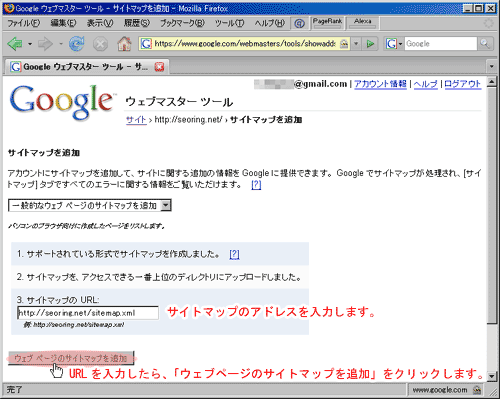Click the http://seoring.net/ breadcrumb text
The width and height of the screenshot is (500, 399).
pos(188,119)
